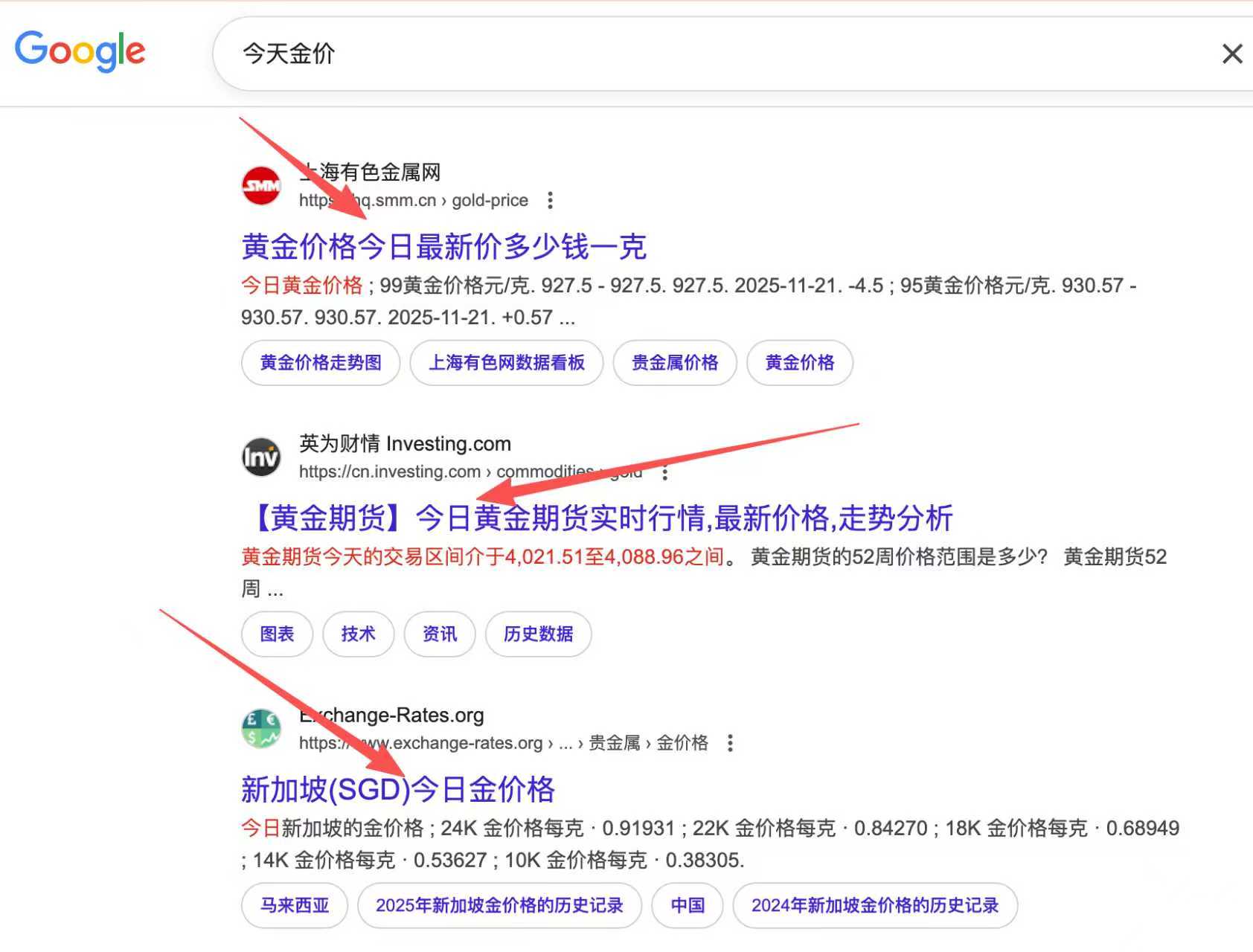Select the 黄金价格走势图 sitelink chip
This screenshot has width=1253, height=952.
pyautogui.click(x=321, y=363)
